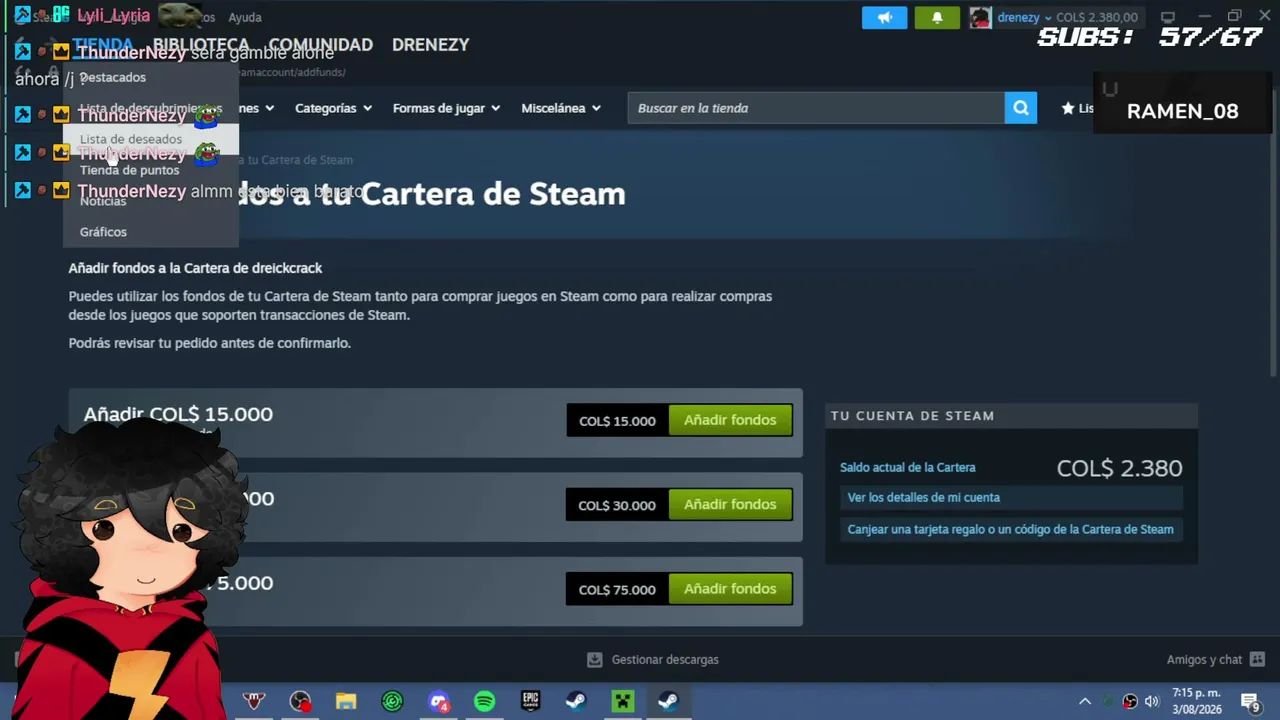Image resolution: width=1280 pixels, height=720 pixels.
Task: Click the big picture mode monitor icon
Action: point(1167,17)
